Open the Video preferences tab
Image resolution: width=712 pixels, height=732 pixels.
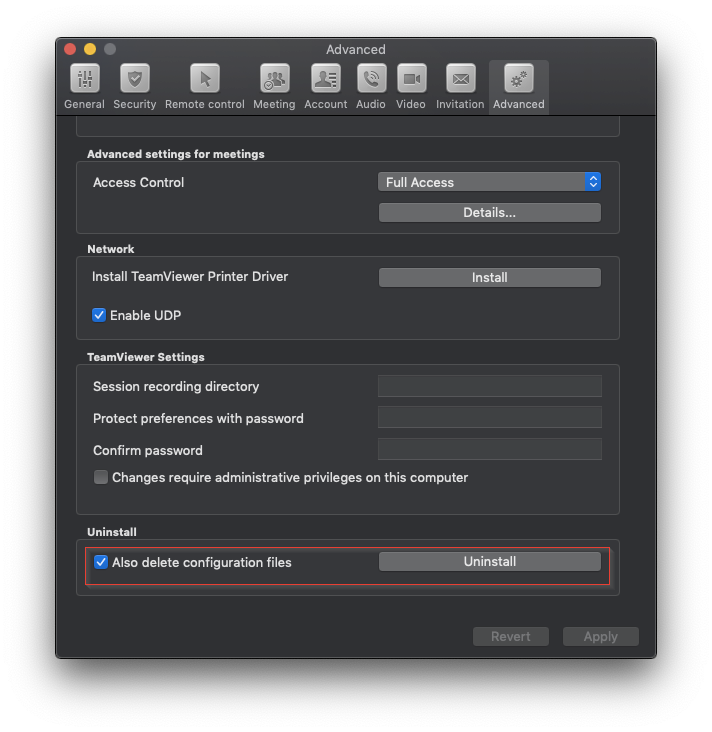pos(411,87)
